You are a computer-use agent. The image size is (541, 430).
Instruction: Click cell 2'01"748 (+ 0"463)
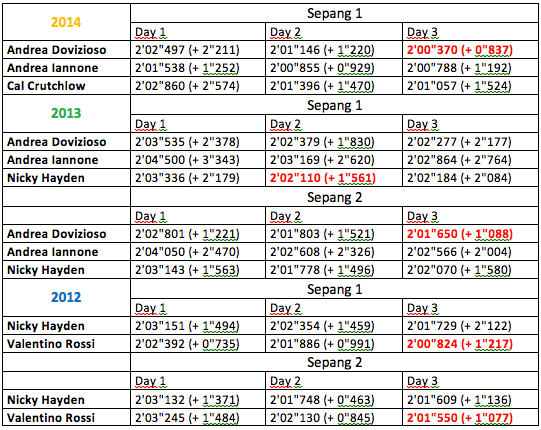click(334, 400)
